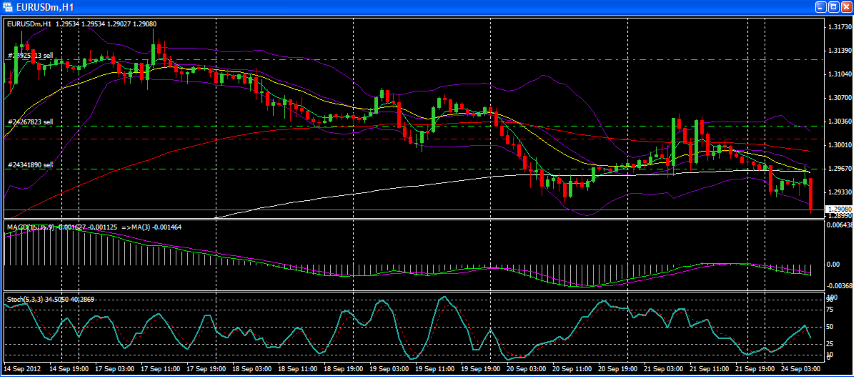The height and width of the screenshot is (377, 854).
Task: Click the 0.00 level on MACD scale
Action: (x=834, y=265)
